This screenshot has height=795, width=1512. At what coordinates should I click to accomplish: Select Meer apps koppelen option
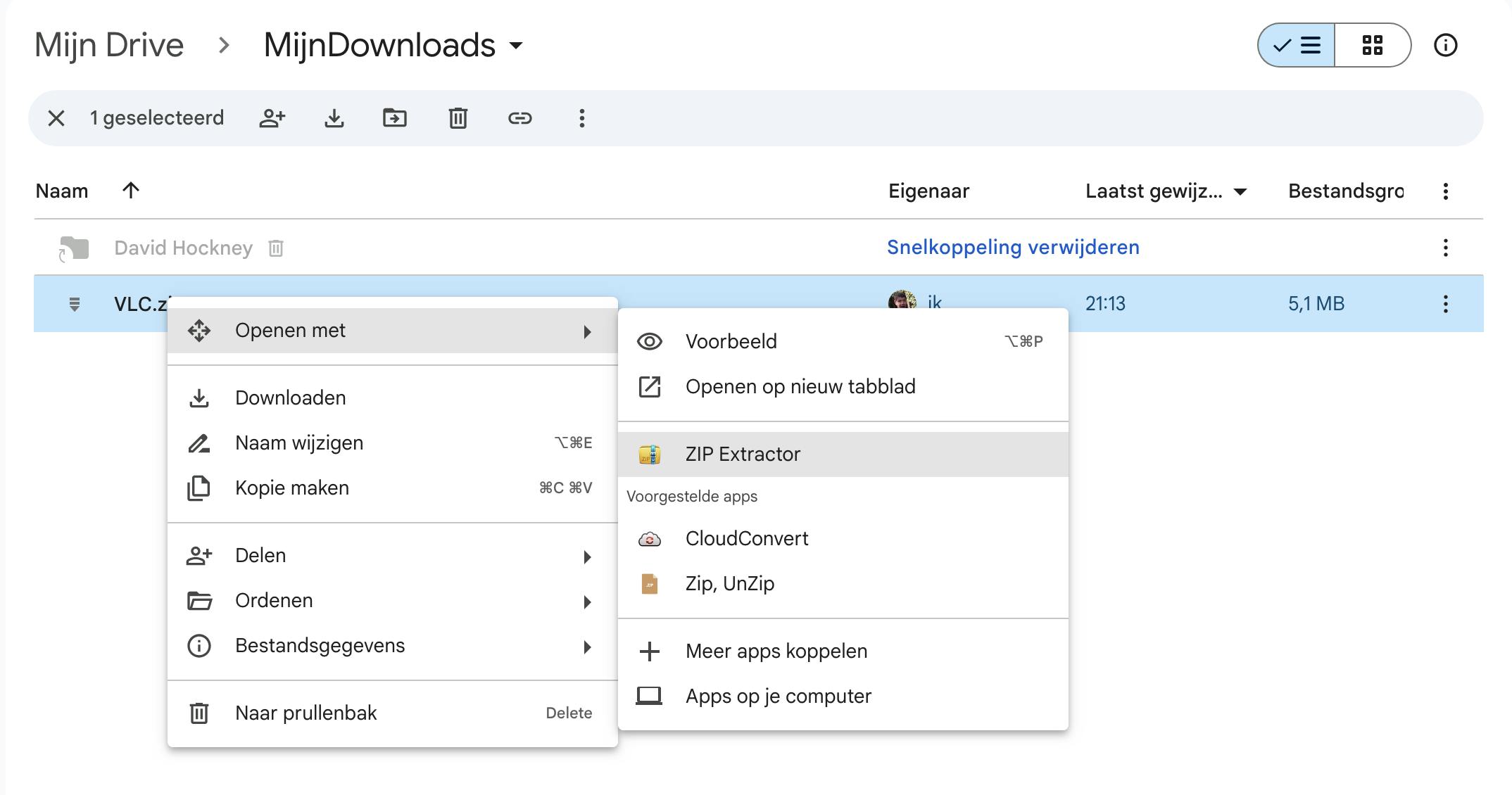[776, 651]
